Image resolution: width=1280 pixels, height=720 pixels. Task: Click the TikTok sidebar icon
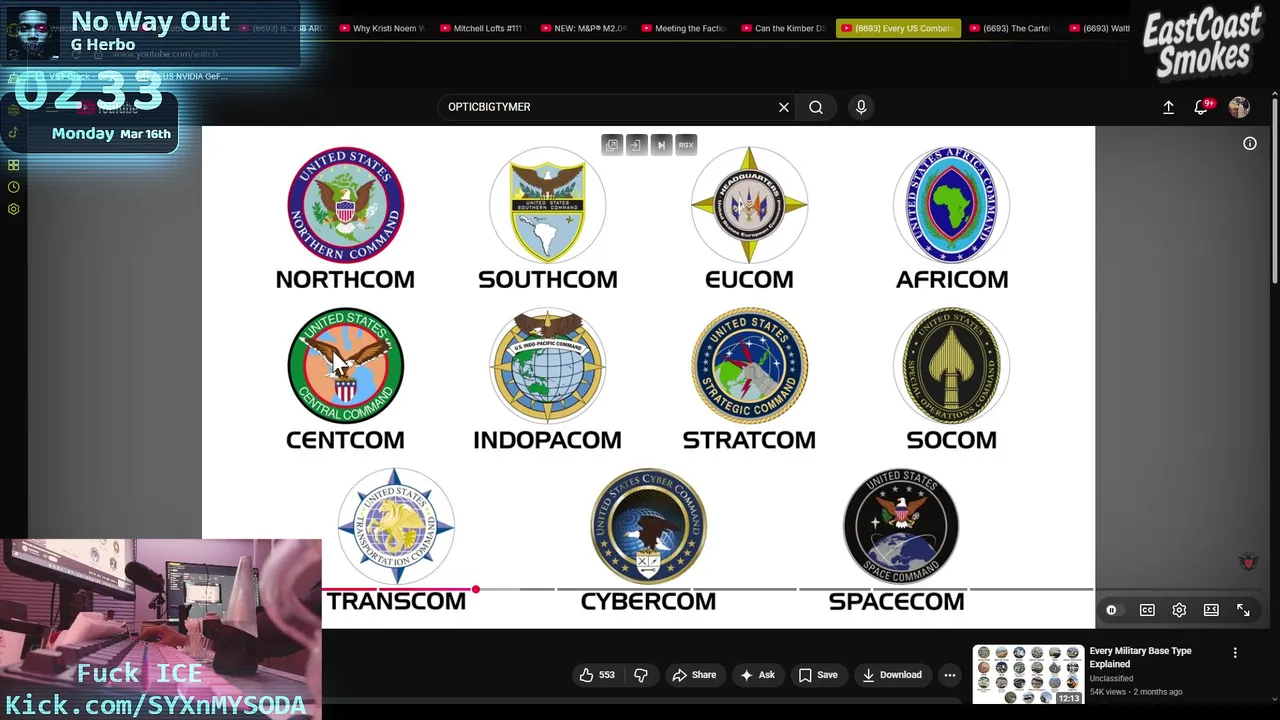point(14,132)
